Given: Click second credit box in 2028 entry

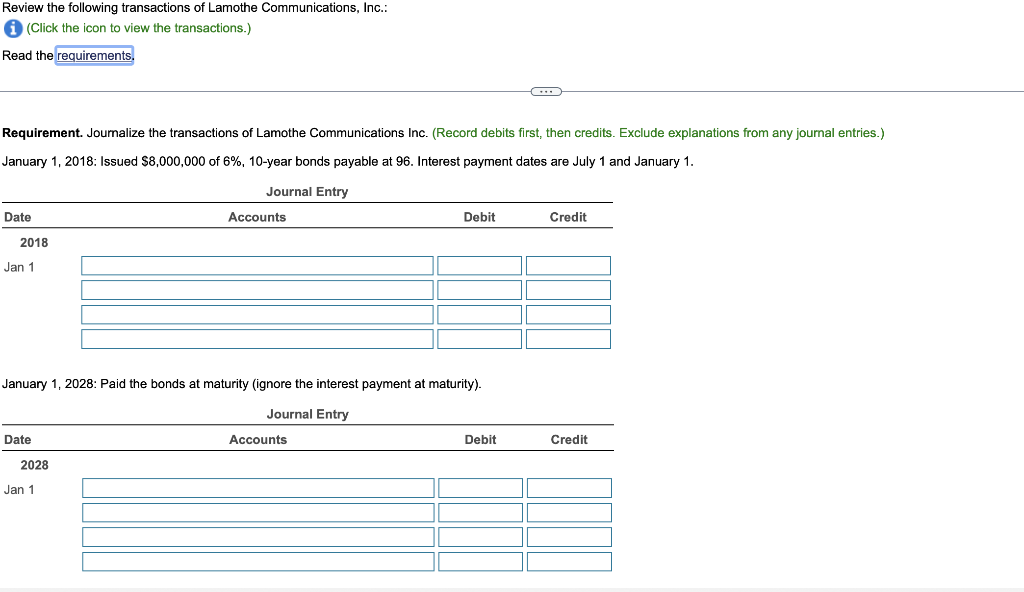Looking at the screenshot, I should click(569, 512).
